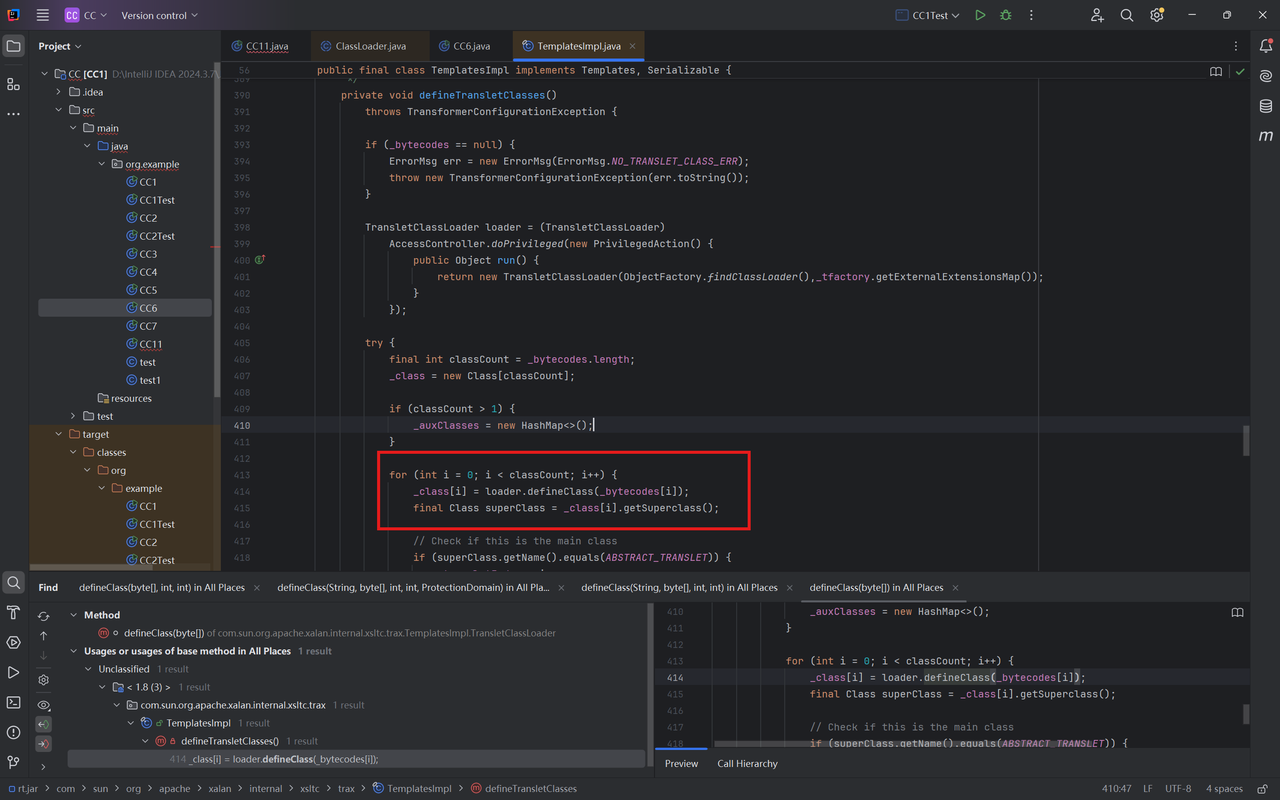This screenshot has width=1280, height=800.
Task: Open the Terminal tool window
Action: pos(13,702)
